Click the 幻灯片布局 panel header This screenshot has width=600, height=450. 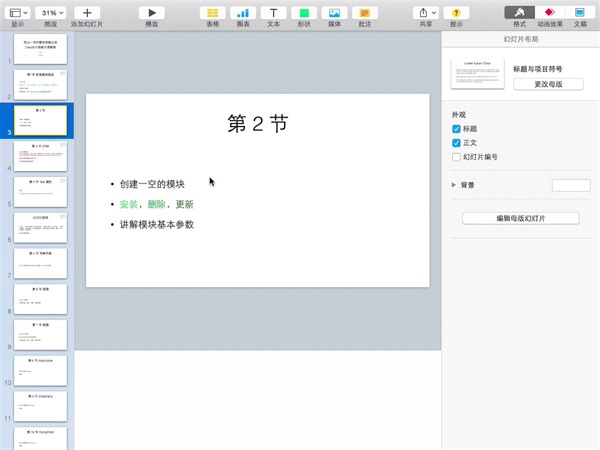click(521, 39)
